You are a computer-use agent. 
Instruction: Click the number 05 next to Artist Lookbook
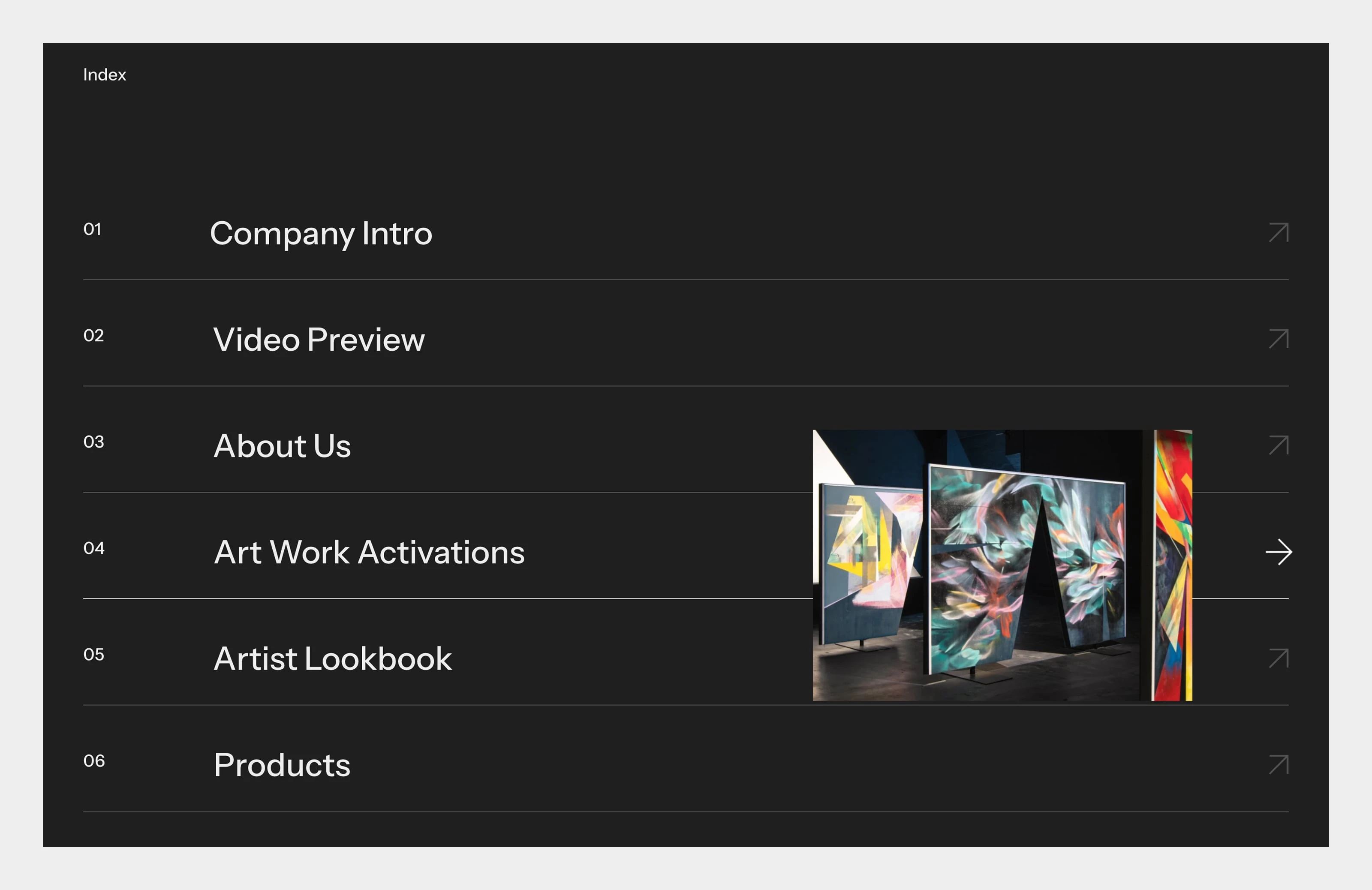(x=94, y=654)
